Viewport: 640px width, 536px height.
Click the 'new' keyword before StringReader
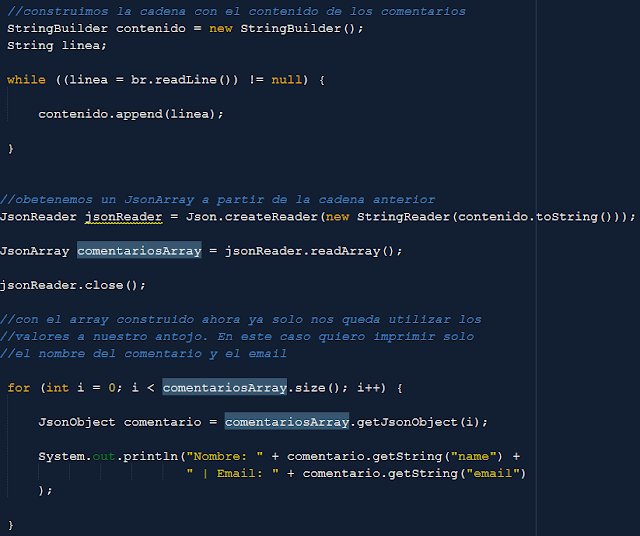tap(337, 217)
